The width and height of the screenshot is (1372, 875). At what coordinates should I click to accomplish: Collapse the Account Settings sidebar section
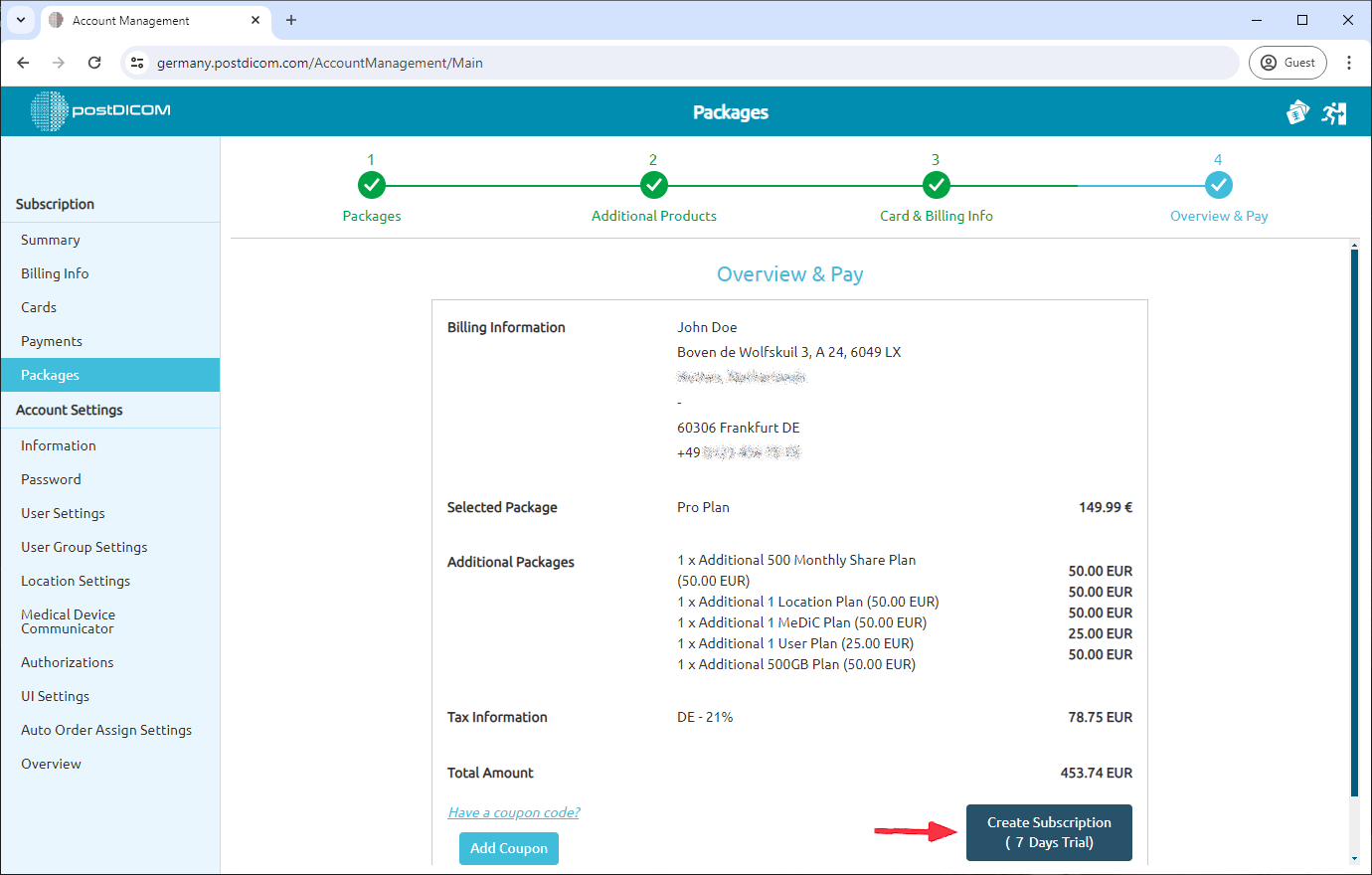pos(69,410)
